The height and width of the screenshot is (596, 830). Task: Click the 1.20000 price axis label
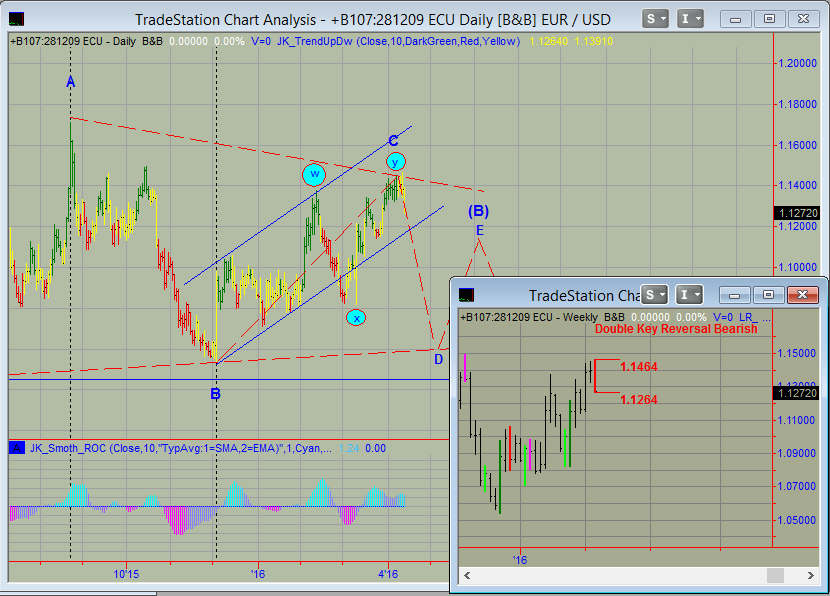pyautogui.click(x=797, y=63)
